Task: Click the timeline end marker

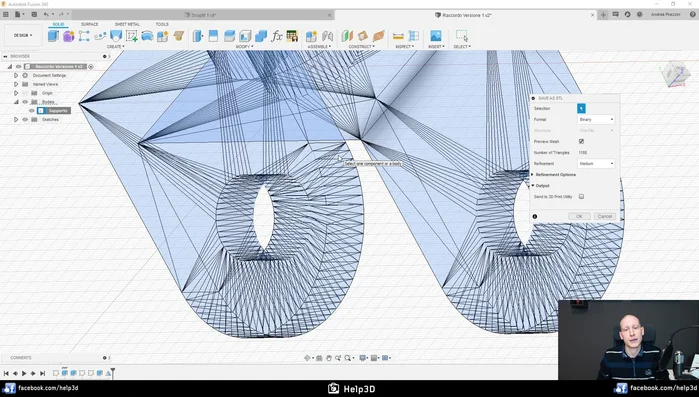Action: [113, 372]
